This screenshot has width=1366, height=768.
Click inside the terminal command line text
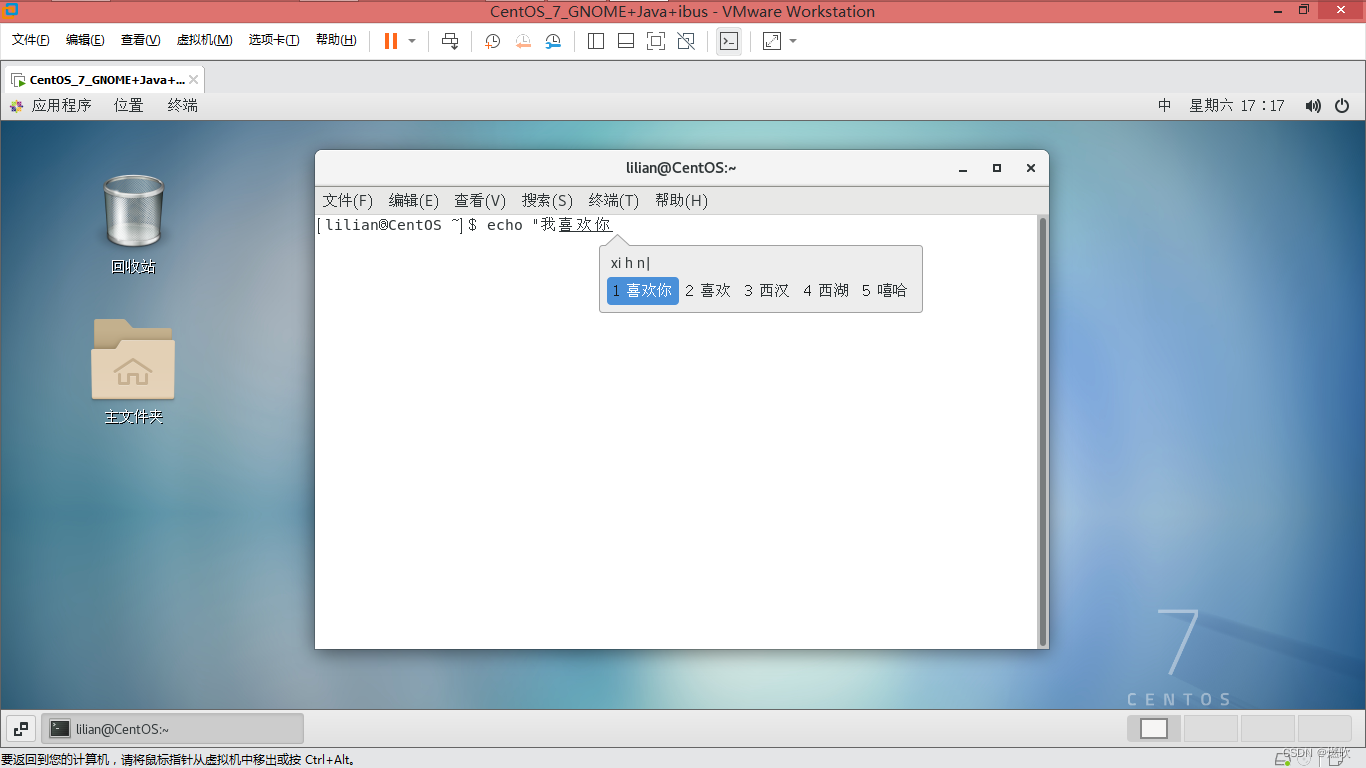(465, 225)
